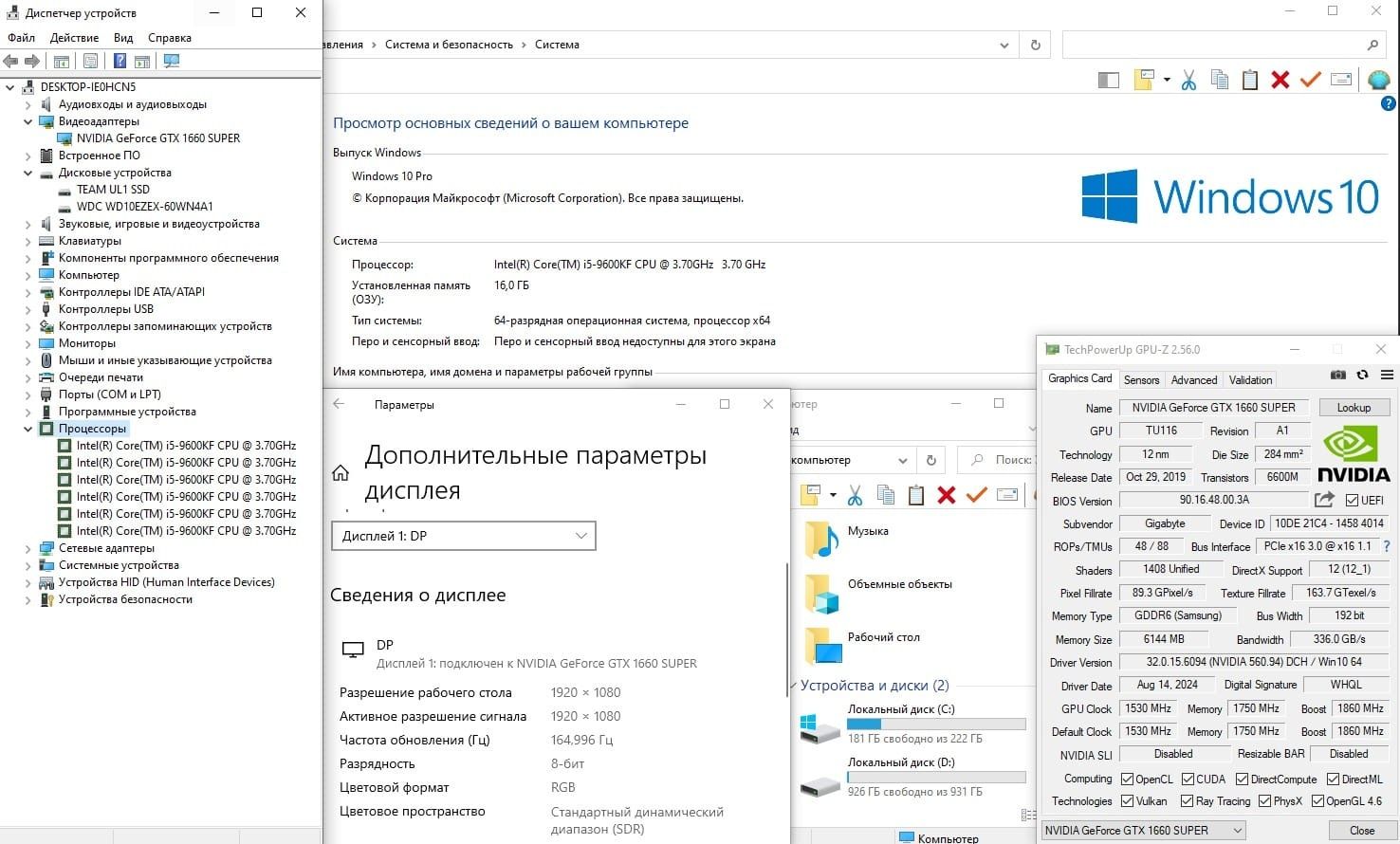Toggle the Vulkan checkbox in GPU-Z
The height and width of the screenshot is (844, 1400).
pos(1127,801)
